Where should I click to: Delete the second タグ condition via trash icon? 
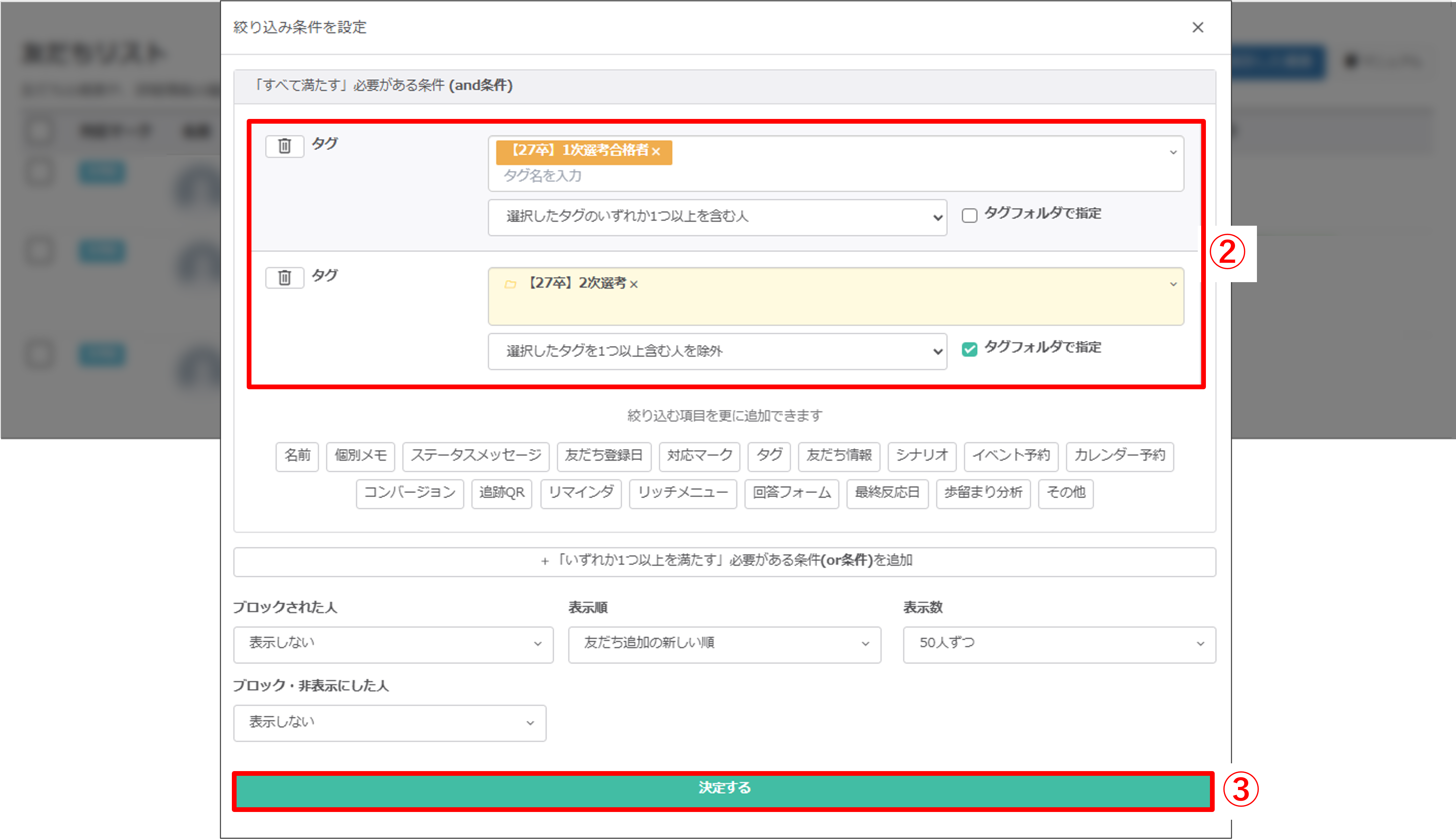(284, 278)
